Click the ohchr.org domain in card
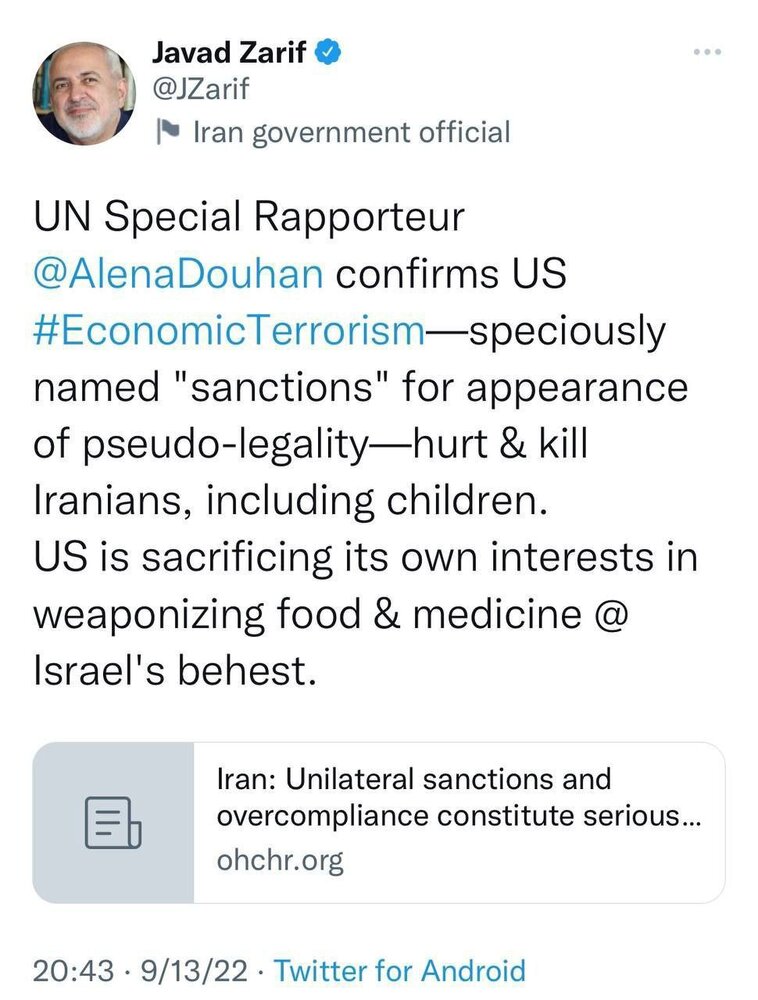The image size is (758, 1000). click(279, 862)
